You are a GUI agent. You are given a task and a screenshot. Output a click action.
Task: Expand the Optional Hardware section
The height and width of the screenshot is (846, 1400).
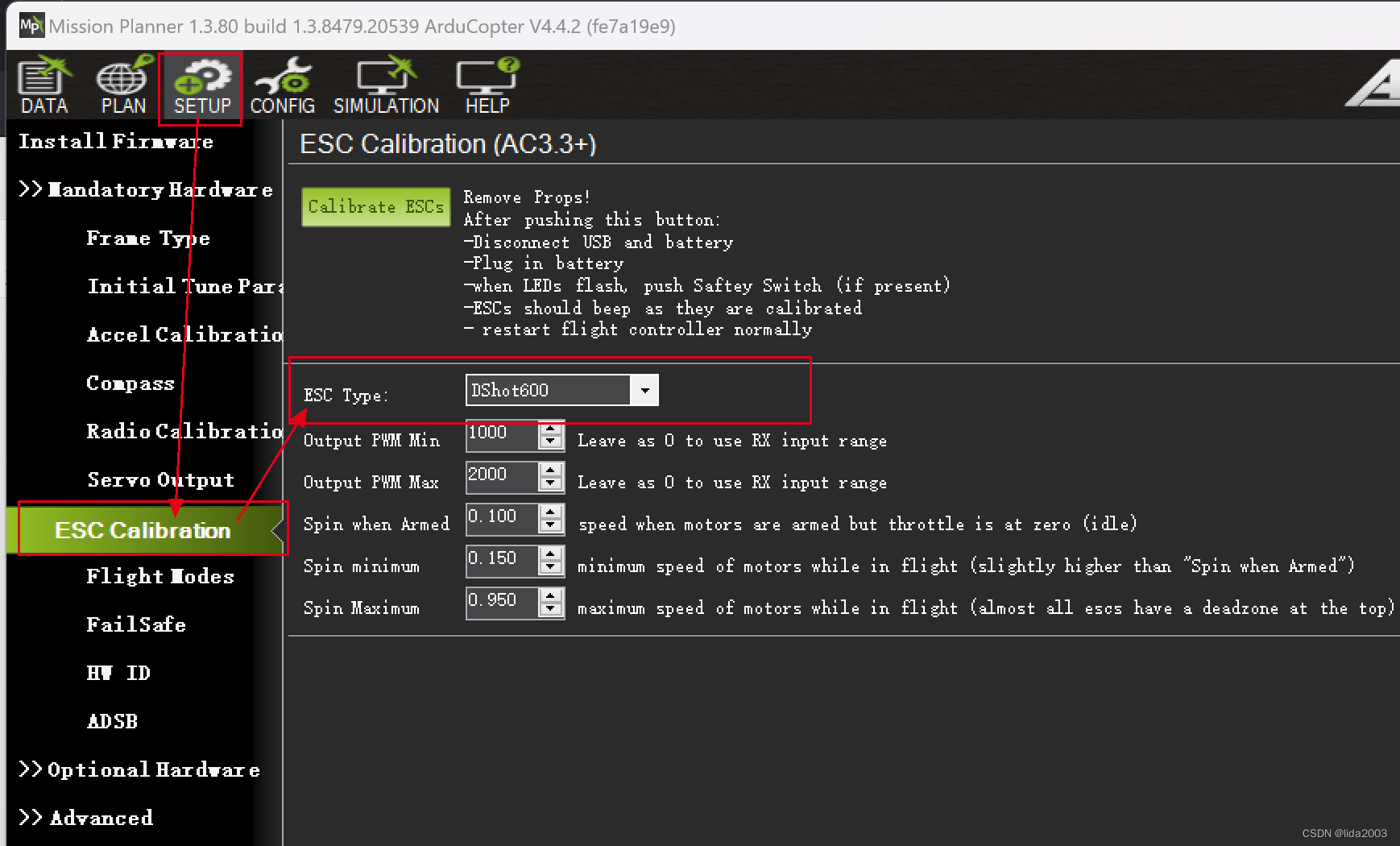click(139, 770)
